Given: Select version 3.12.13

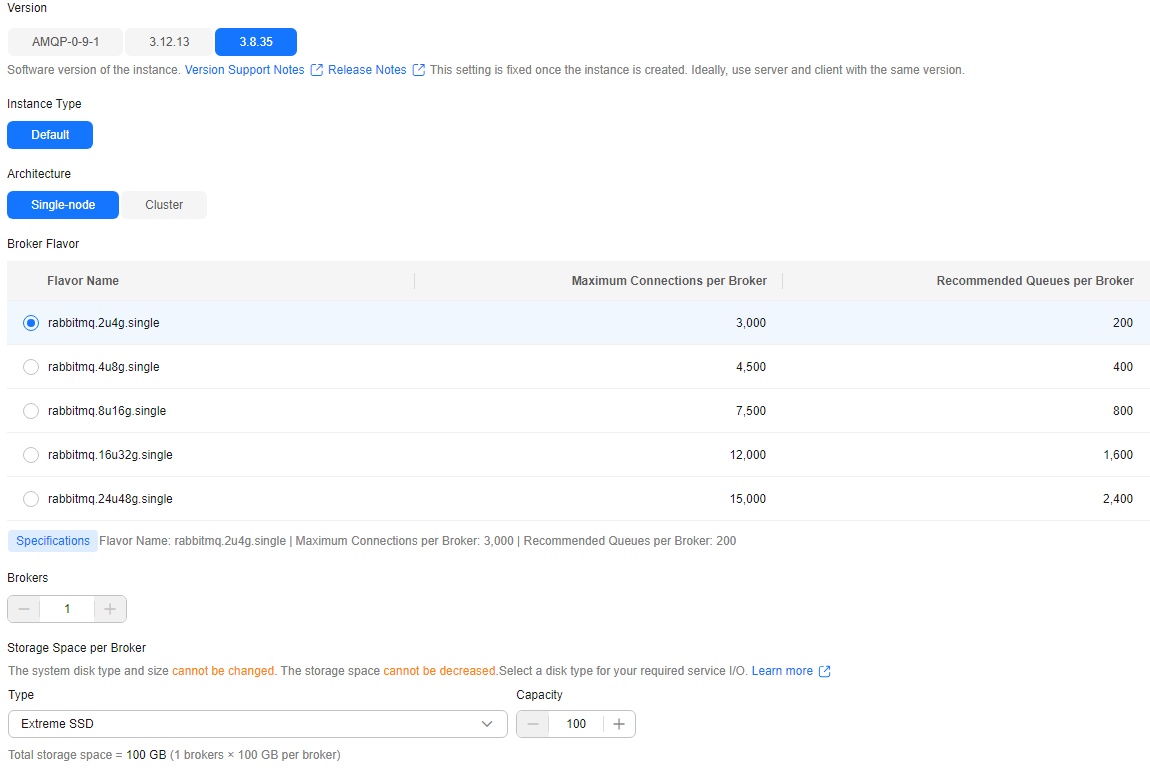Looking at the screenshot, I should [x=169, y=42].
